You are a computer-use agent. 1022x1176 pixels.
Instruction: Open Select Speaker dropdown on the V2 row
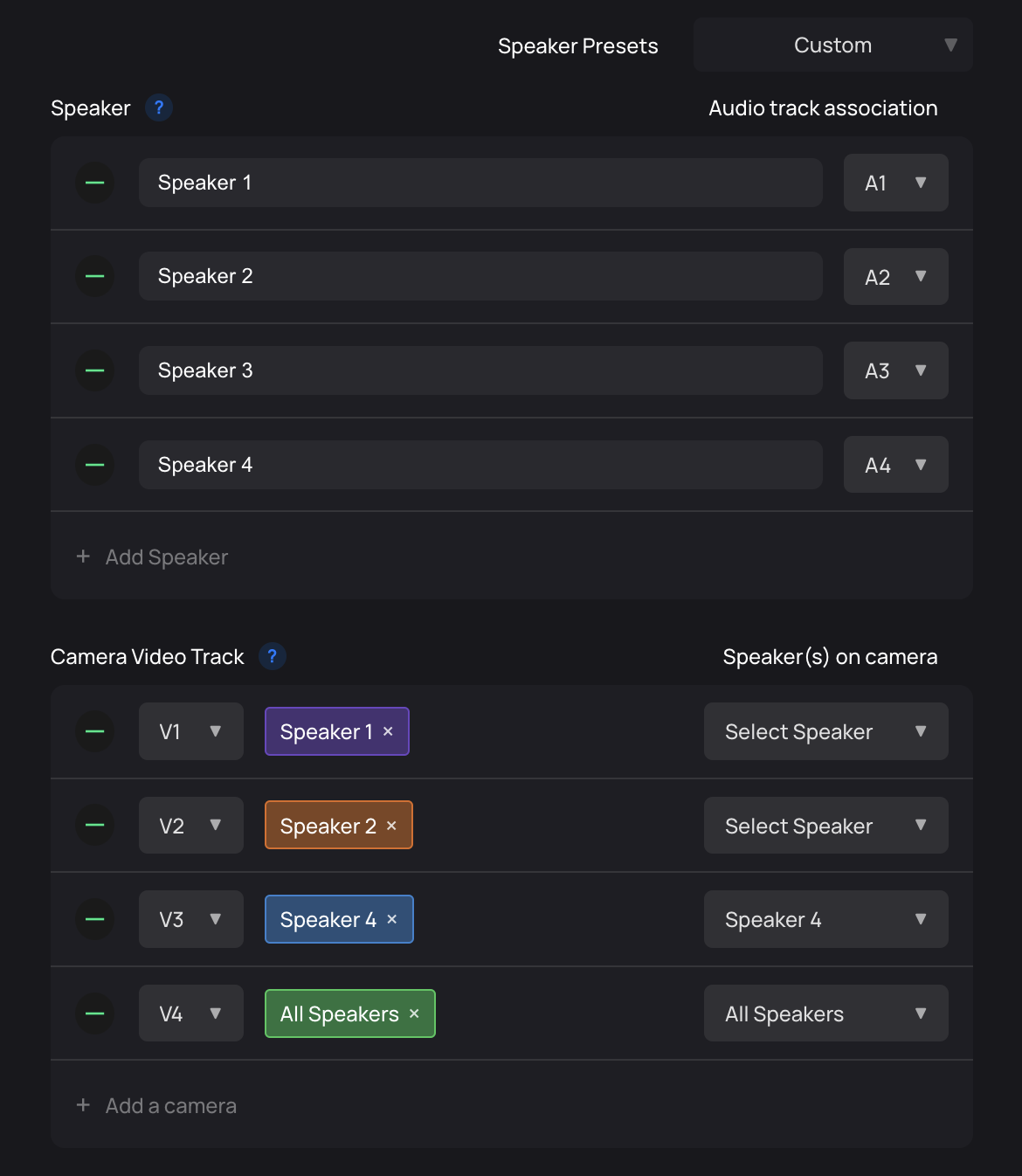click(x=825, y=825)
